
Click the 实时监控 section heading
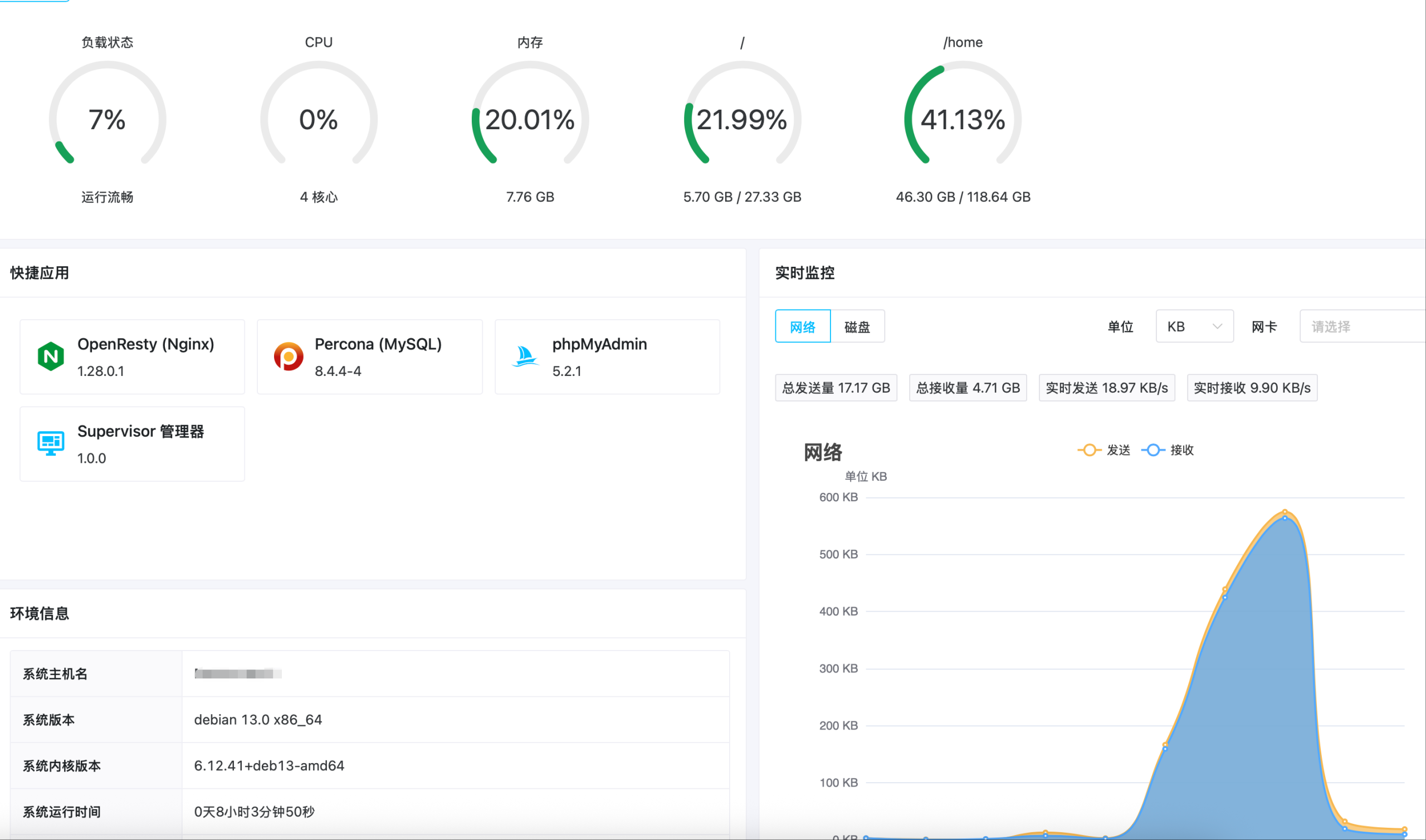coord(805,273)
